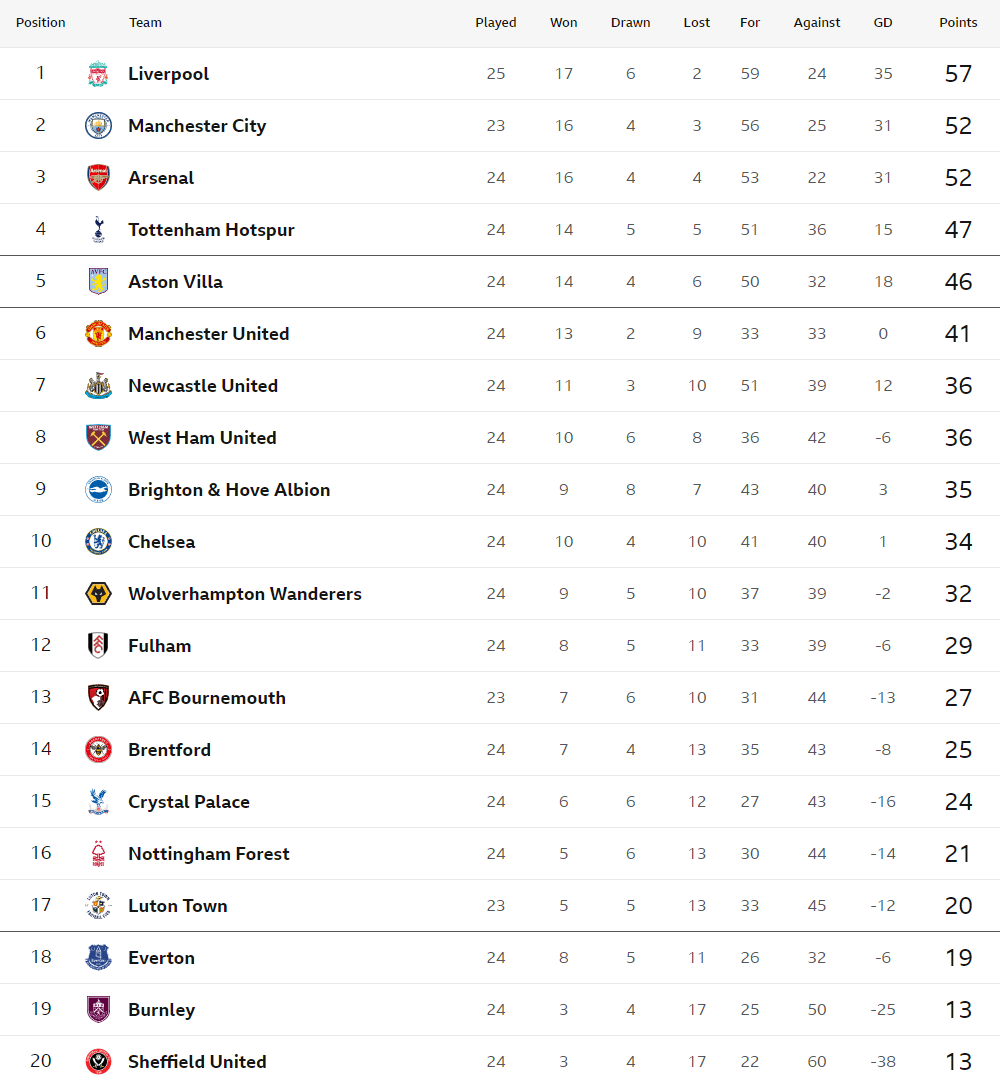Screen dimensions: 1000x1085
Task: Click the Tottenham Hotspur cockerel logo
Action: [98, 230]
